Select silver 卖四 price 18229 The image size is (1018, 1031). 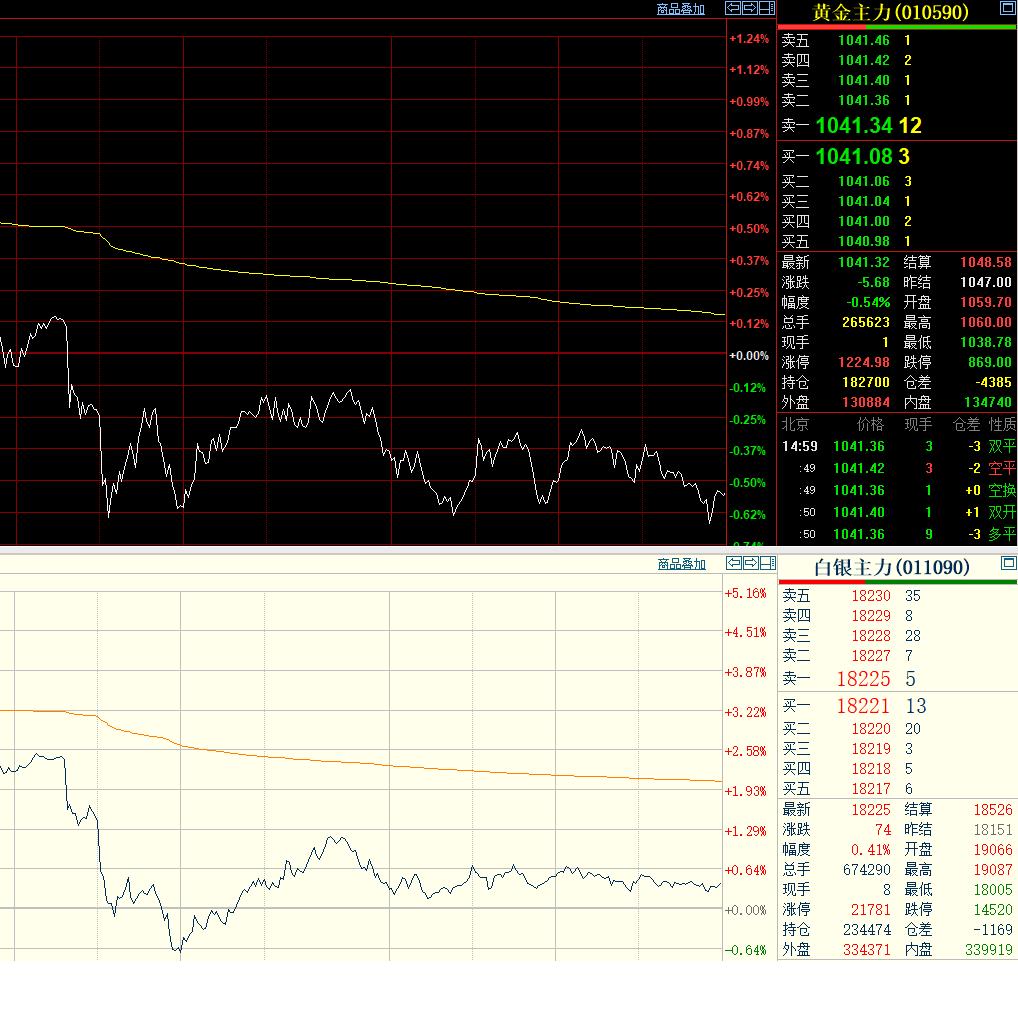[871, 616]
